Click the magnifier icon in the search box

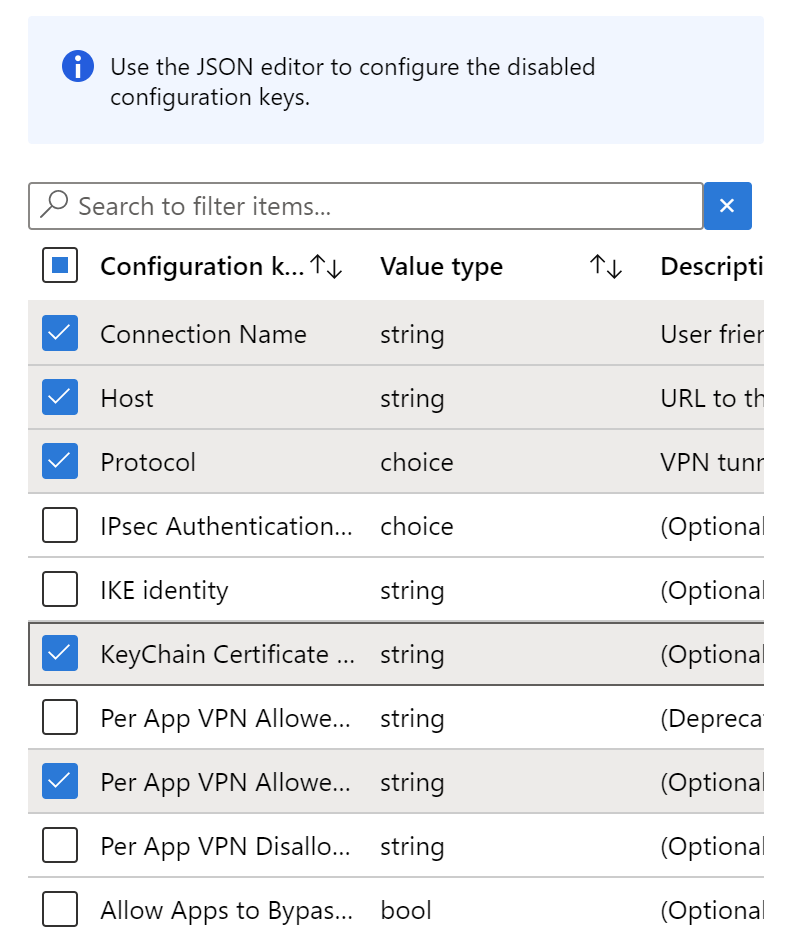(52, 205)
